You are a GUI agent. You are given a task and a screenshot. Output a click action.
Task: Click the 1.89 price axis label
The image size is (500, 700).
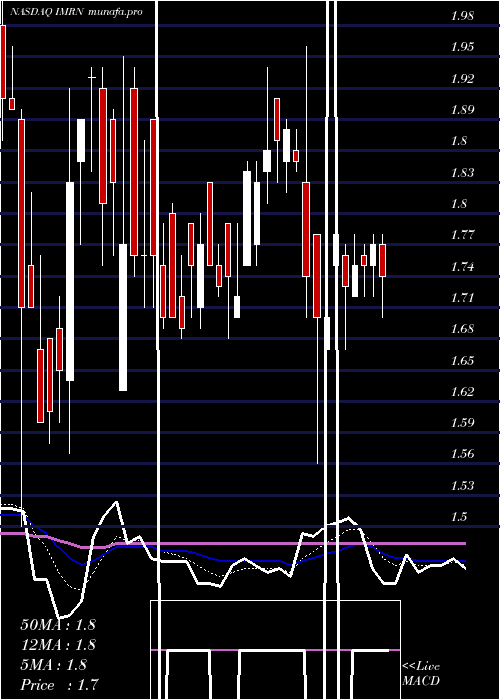click(462, 110)
